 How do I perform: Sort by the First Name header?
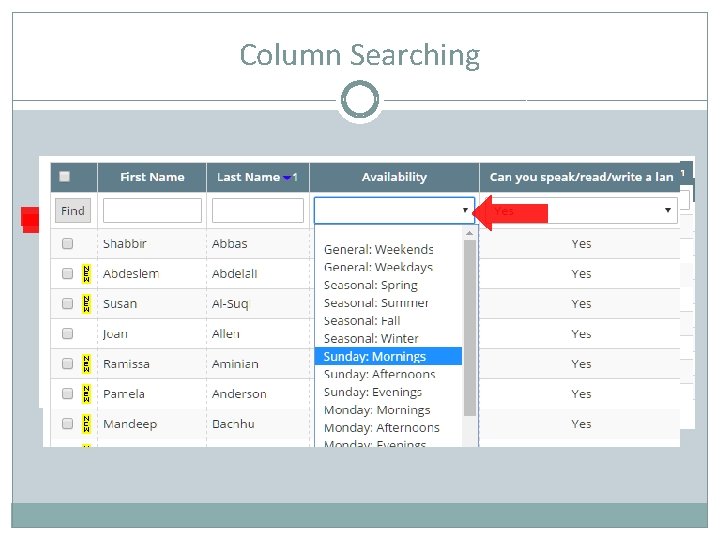pyautogui.click(x=152, y=177)
